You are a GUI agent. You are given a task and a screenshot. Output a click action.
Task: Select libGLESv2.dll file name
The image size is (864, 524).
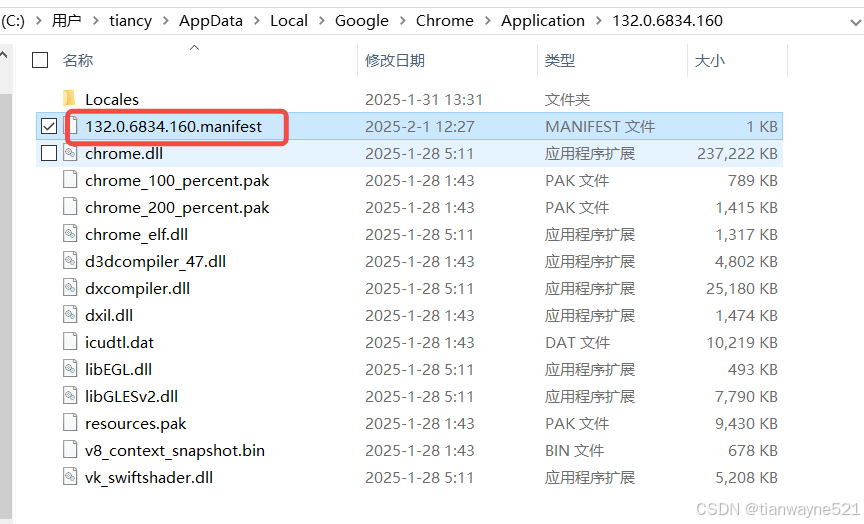click(x=132, y=396)
